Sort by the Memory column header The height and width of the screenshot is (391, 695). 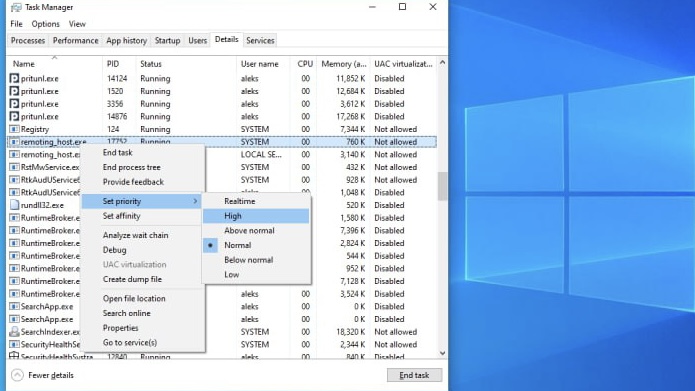tap(344, 64)
